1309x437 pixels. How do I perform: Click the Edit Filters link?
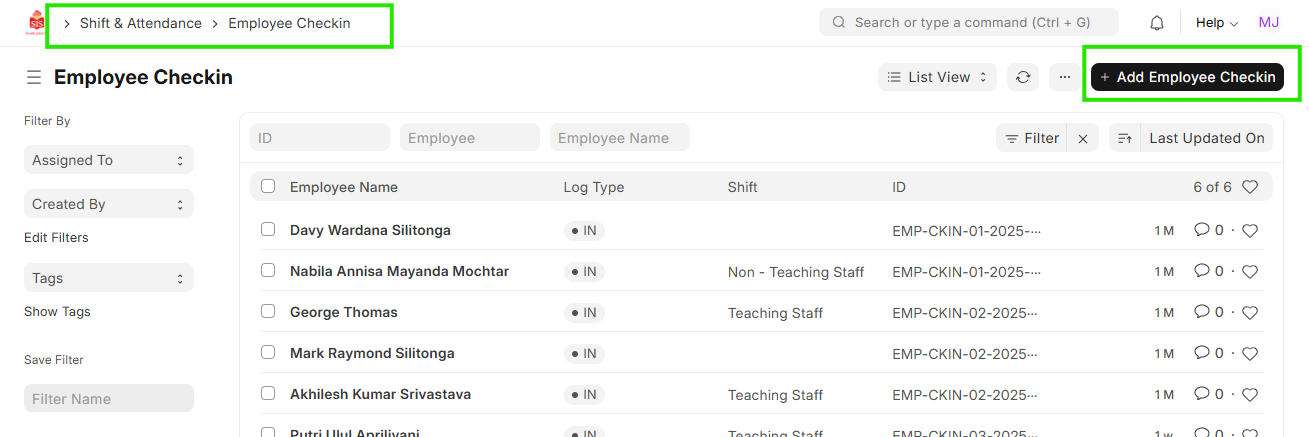click(x=56, y=238)
